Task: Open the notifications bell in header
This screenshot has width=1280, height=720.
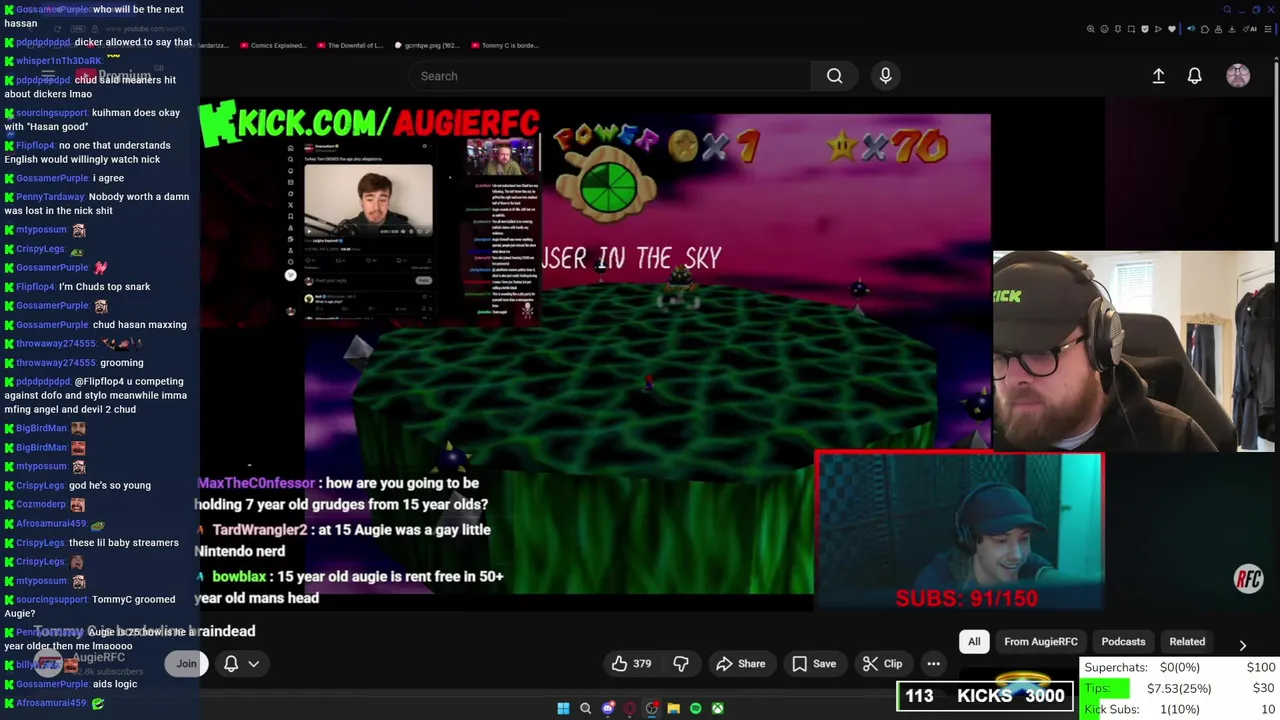Action: coord(1194,76)
